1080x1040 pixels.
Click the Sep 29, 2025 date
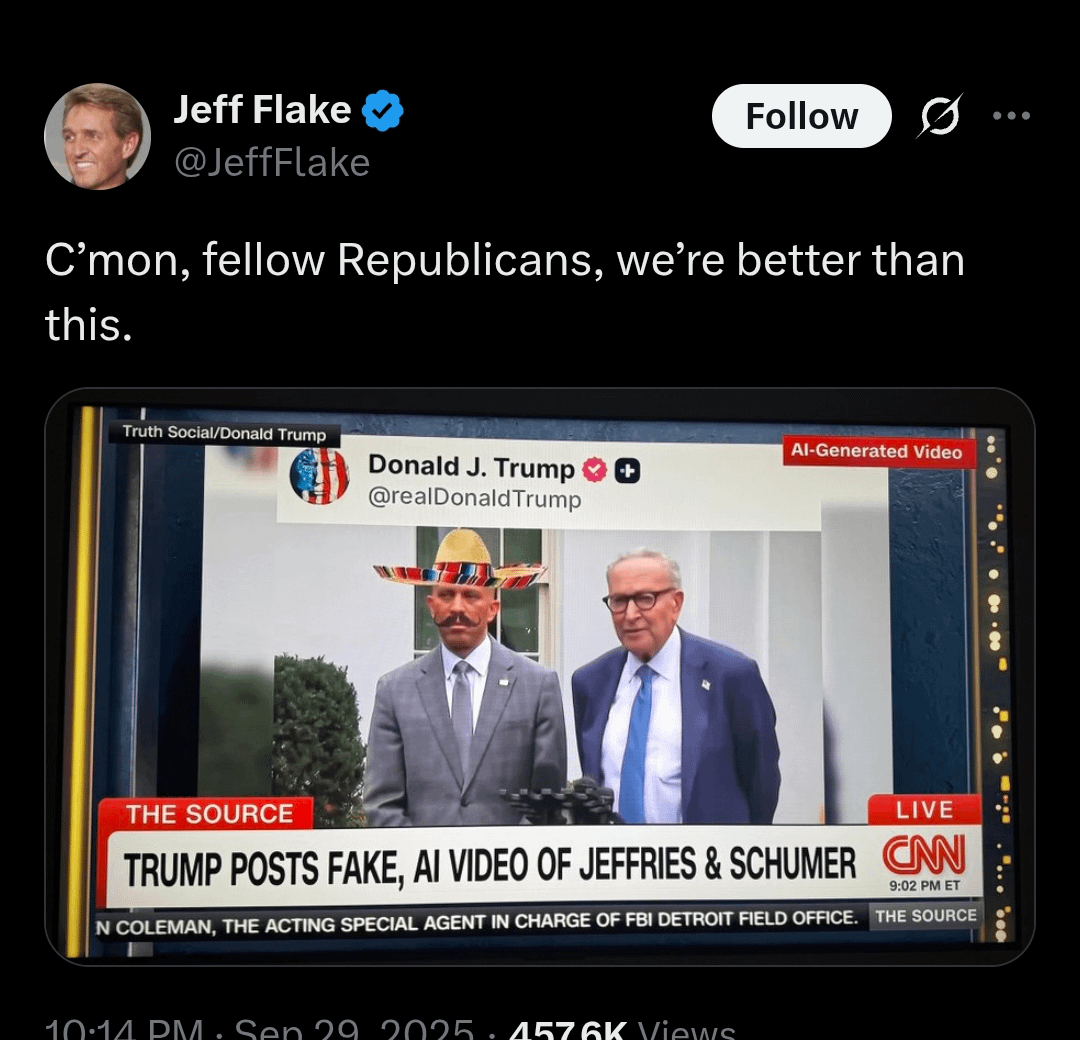pos(354,1029)
